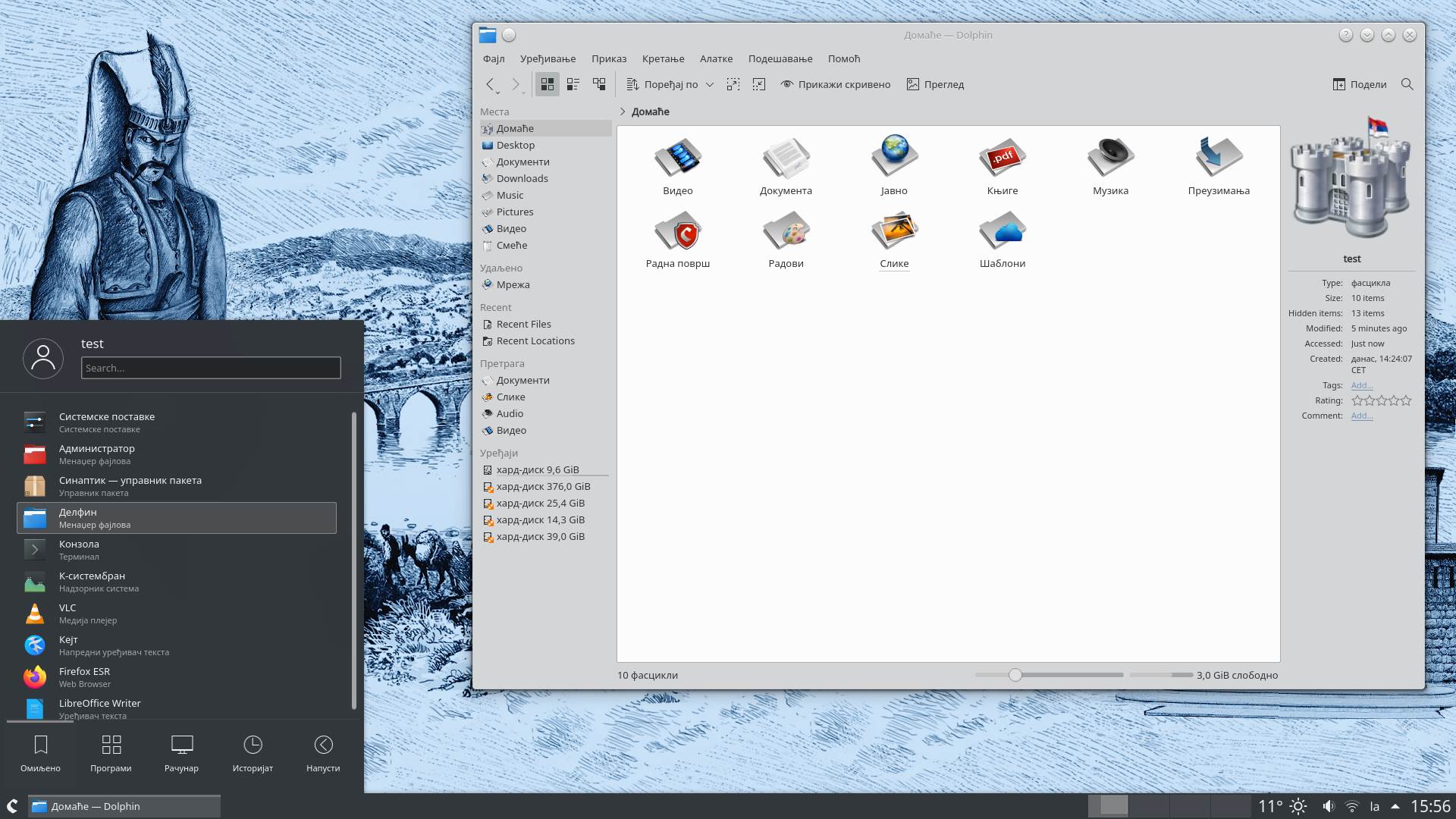Open the Dolphin search magnifier

point(1407,84)
